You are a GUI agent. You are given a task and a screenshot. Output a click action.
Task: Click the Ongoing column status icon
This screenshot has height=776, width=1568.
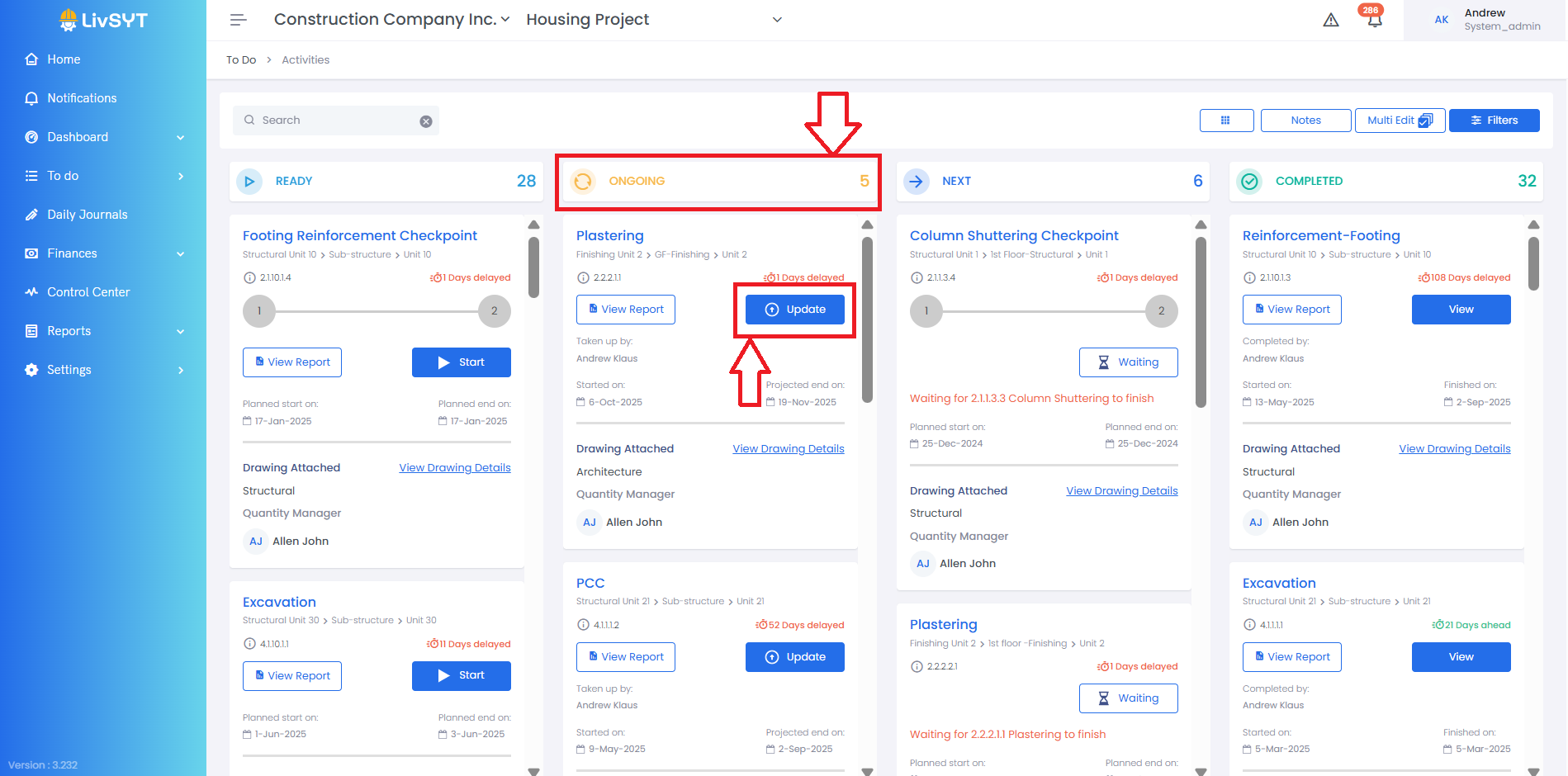coord(583,182)
